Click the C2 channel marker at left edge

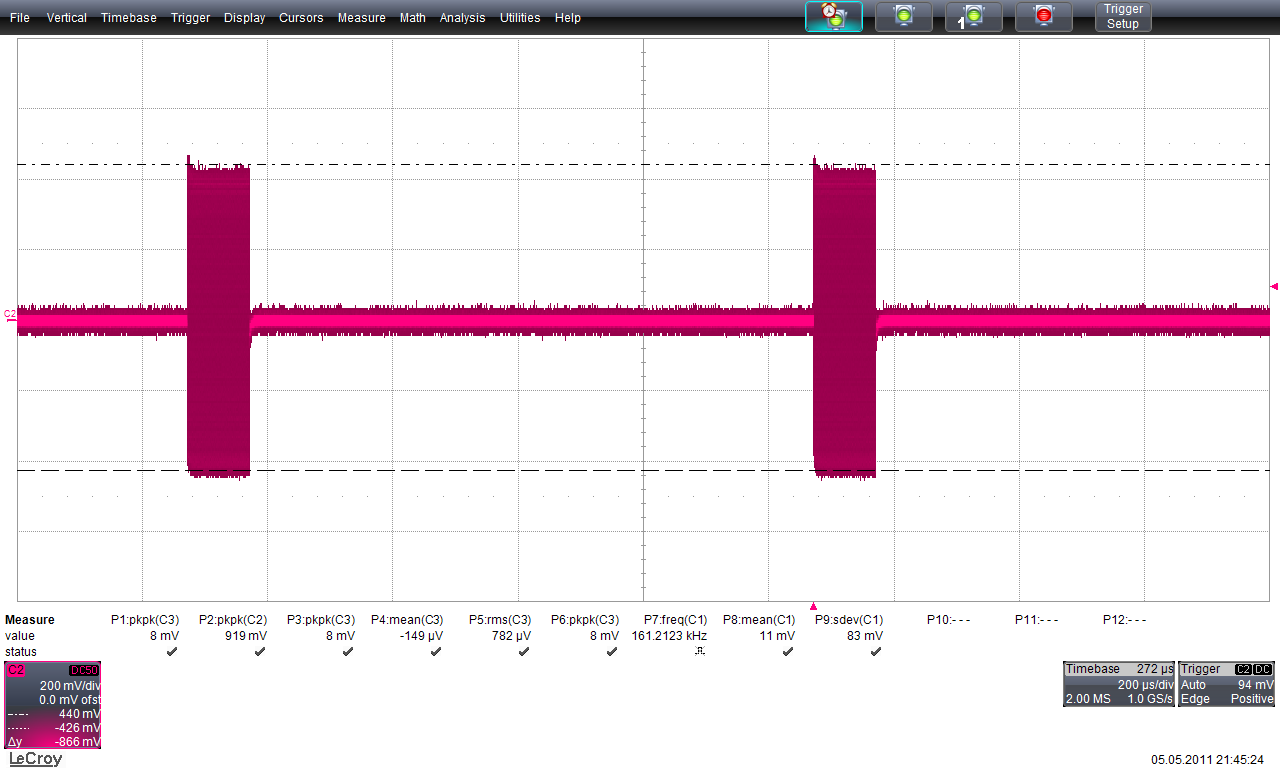[x=10, y=314]
